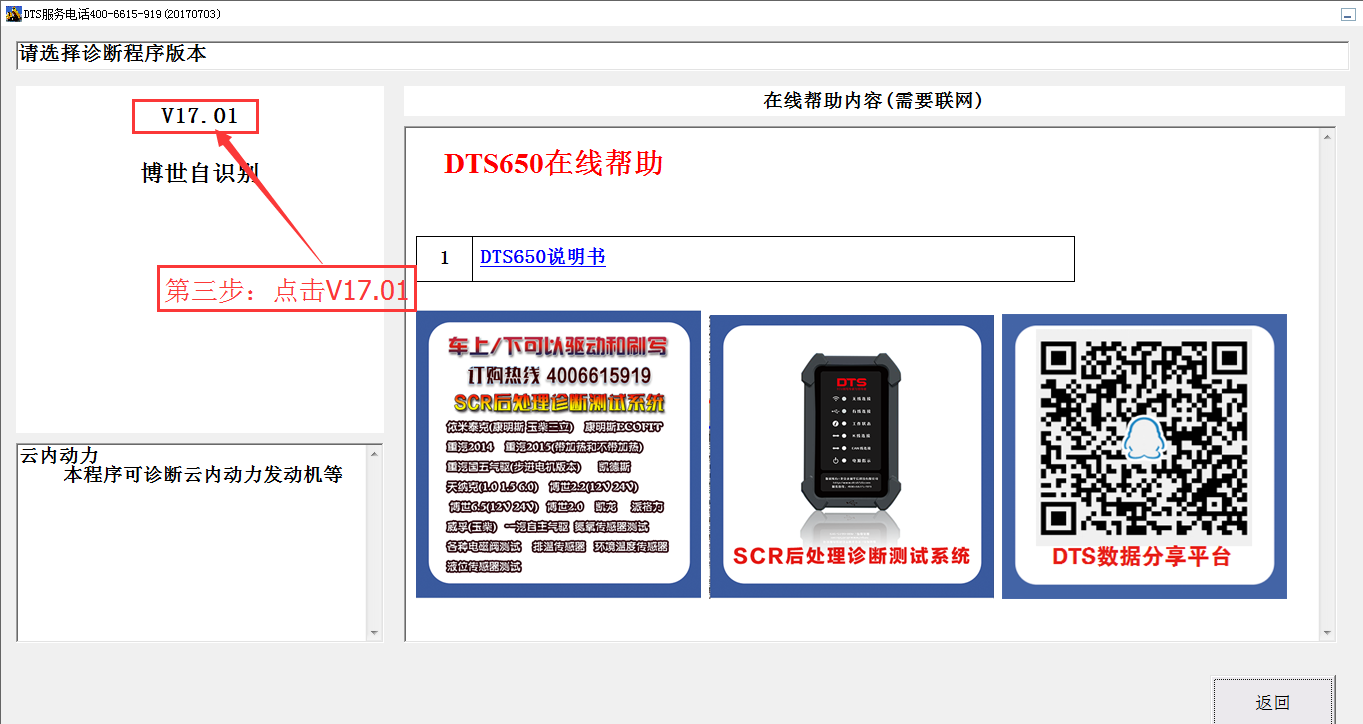The image size is (1363, 724).
Task: Click the 云内动力 description text
Action: 59,456
